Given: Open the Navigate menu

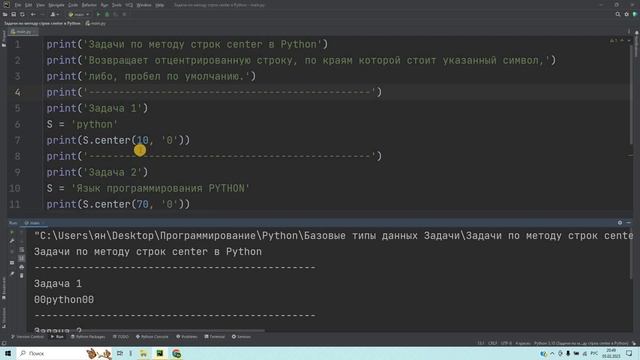Looking at the screenshot, I should (56, 5).
